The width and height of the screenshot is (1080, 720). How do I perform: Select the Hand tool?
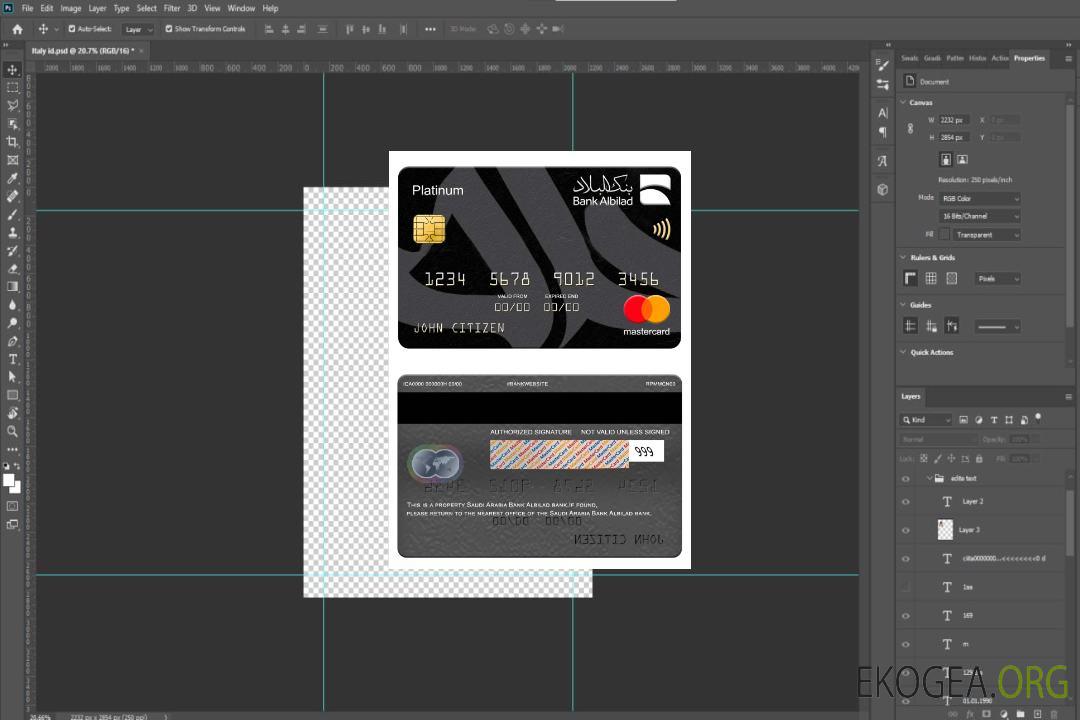click(x=12, y=413)
